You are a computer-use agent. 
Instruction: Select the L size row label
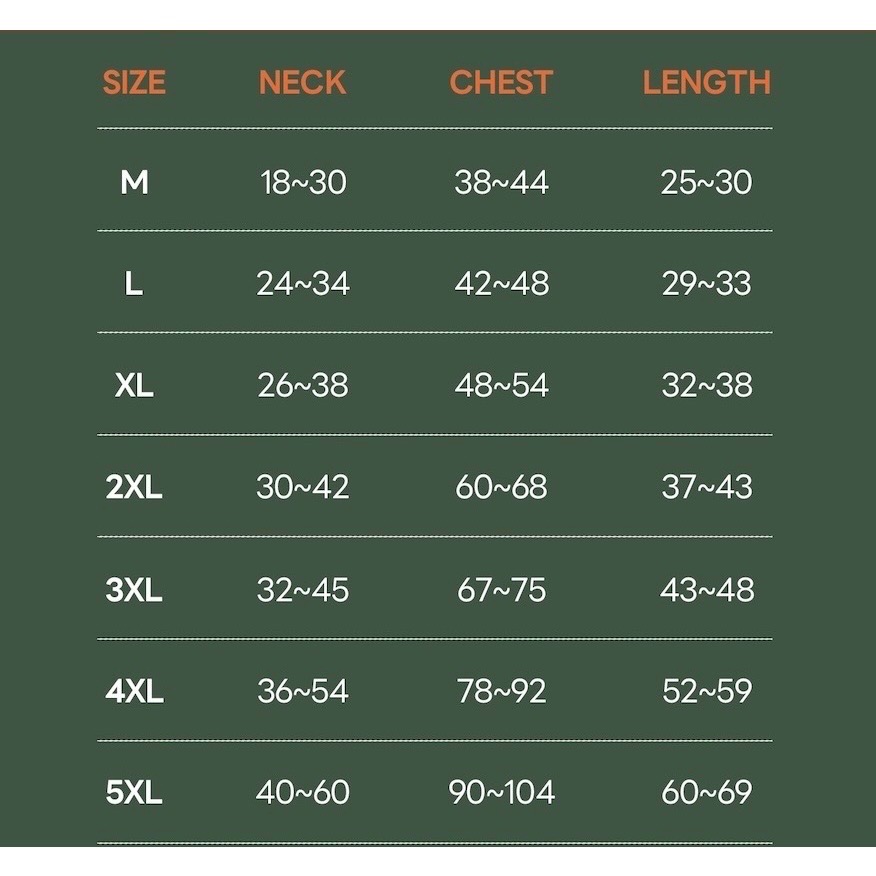134,284
